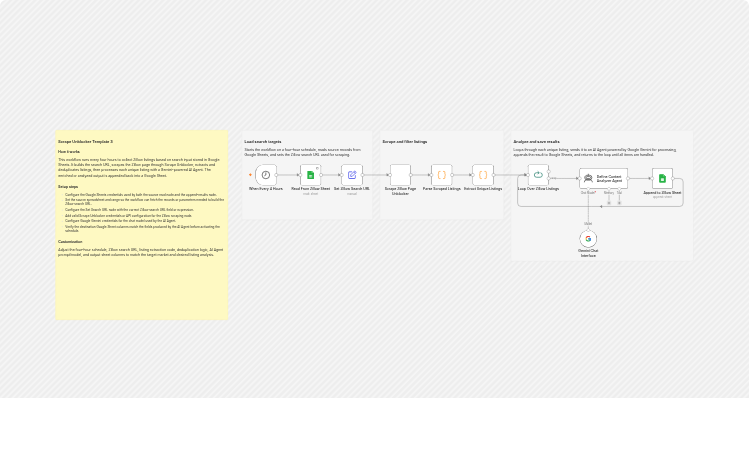Open the Read From Zillow Sheet node

[x=310, y=175]
